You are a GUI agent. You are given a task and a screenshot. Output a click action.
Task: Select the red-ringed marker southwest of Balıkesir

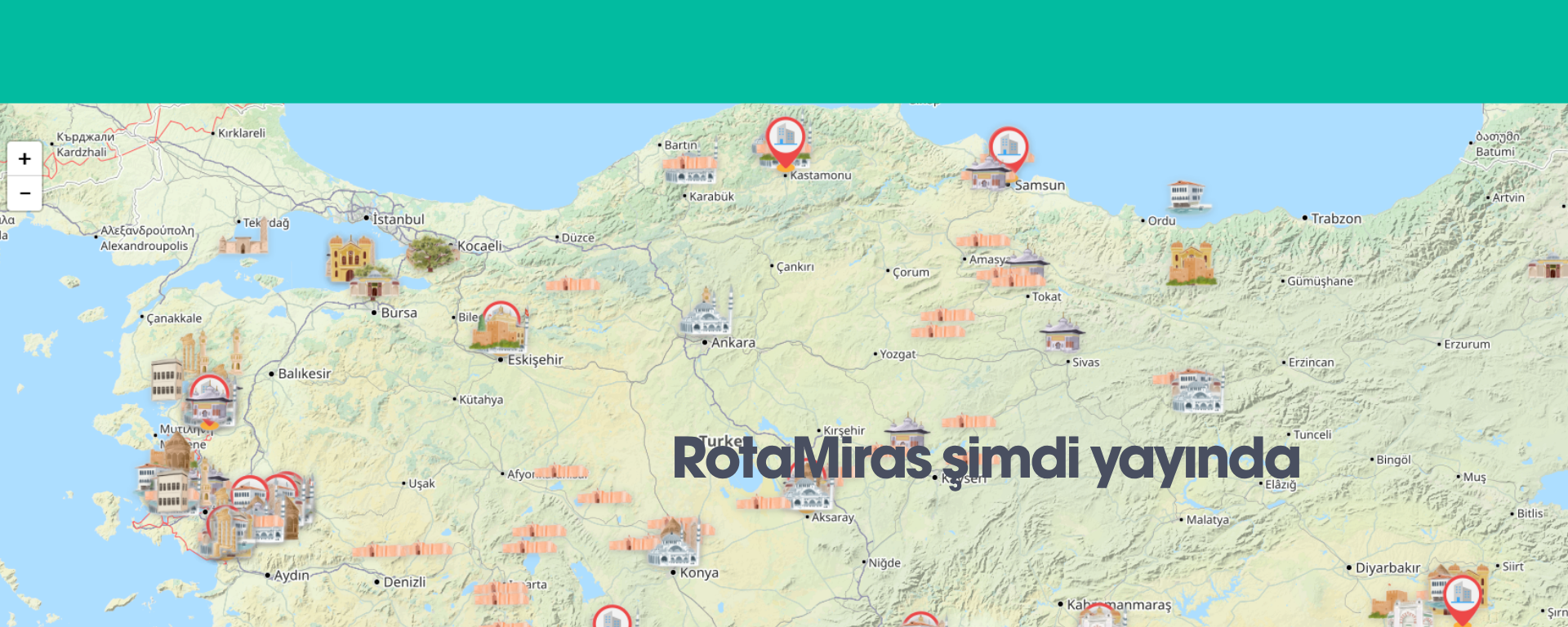tap(209, 402)
